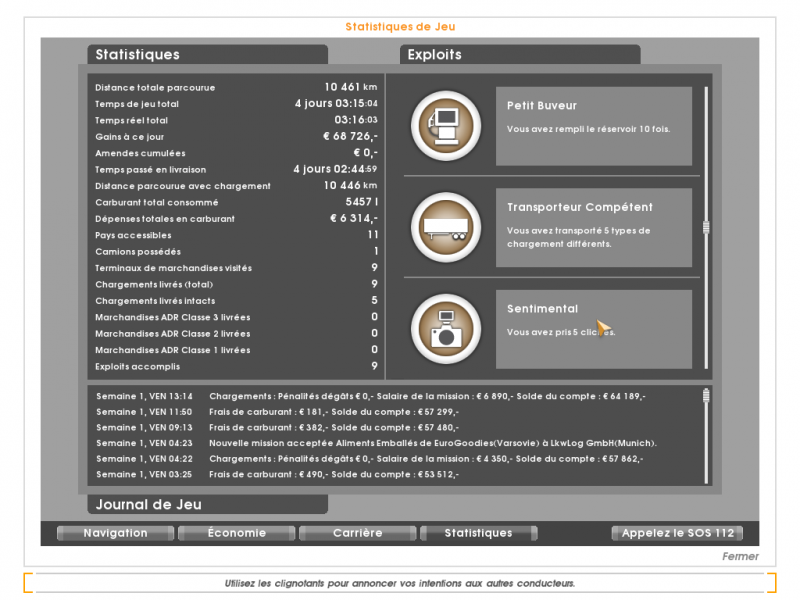The height and width of the screenshot is (600, 800).
Task: Click the Journal de Jeu header
Action: (208, 505)
